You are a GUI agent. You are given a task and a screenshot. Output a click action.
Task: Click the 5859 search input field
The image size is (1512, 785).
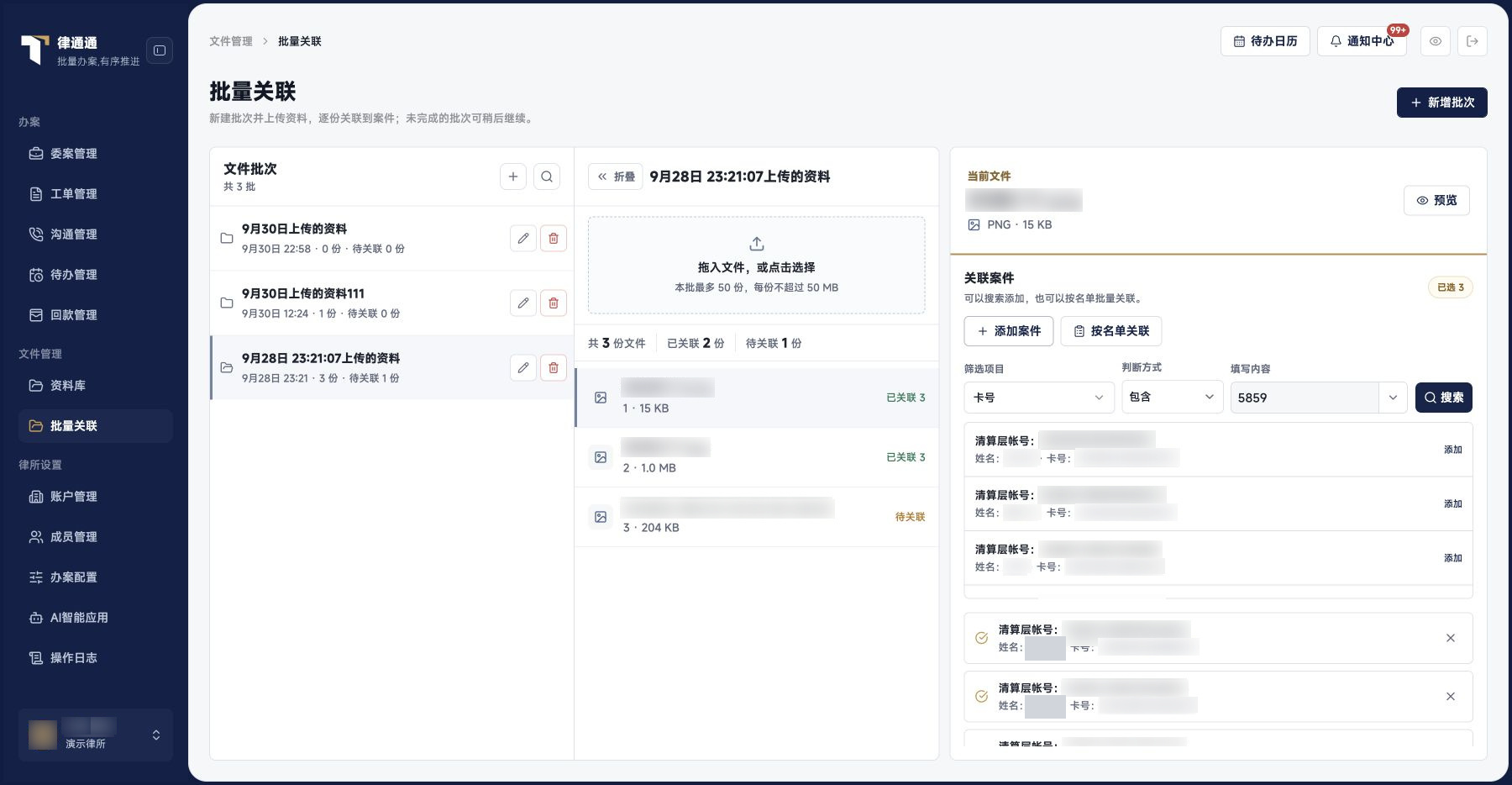(1305, 398)
